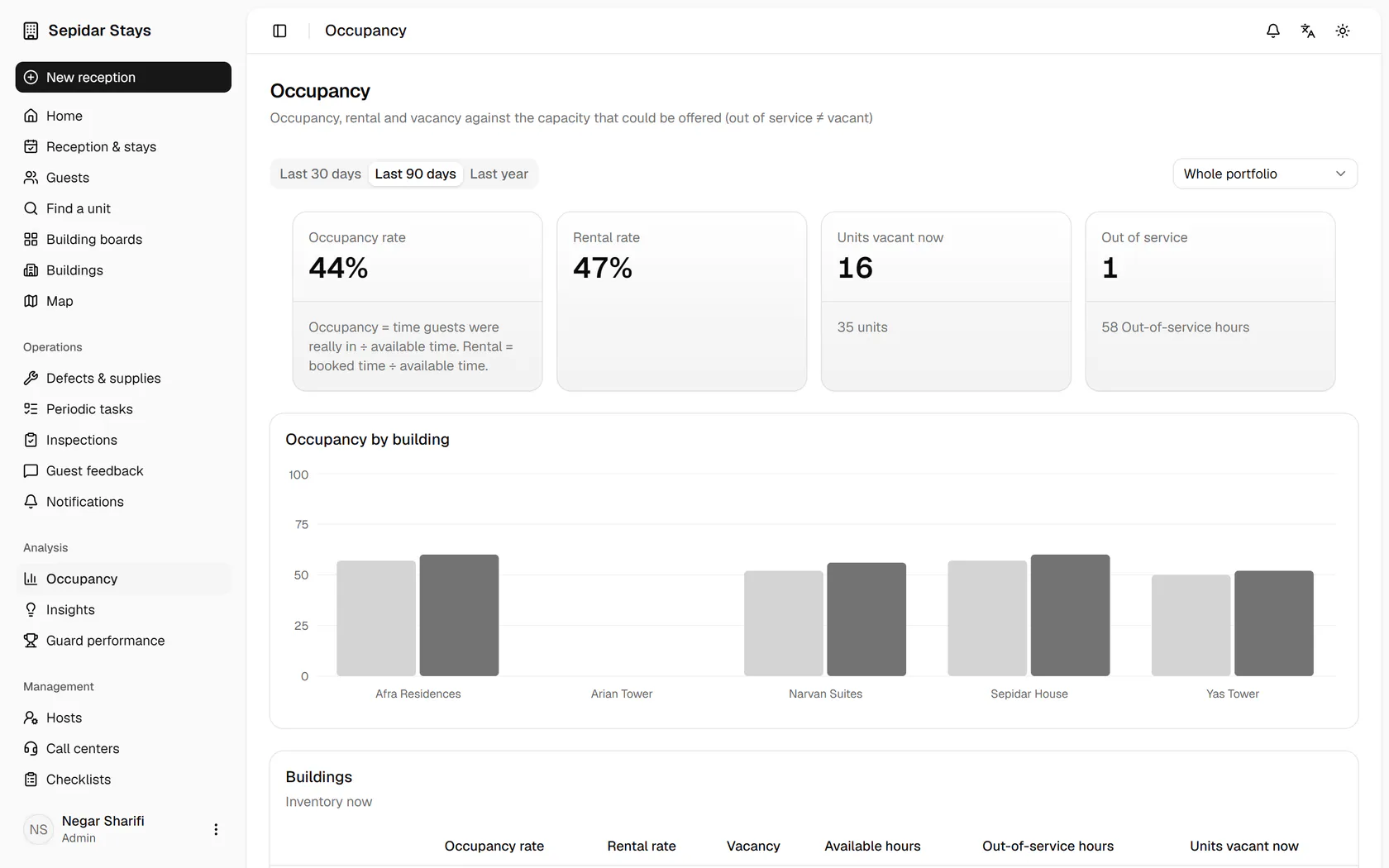Click the Arian Tower axis label

[622, 694]
